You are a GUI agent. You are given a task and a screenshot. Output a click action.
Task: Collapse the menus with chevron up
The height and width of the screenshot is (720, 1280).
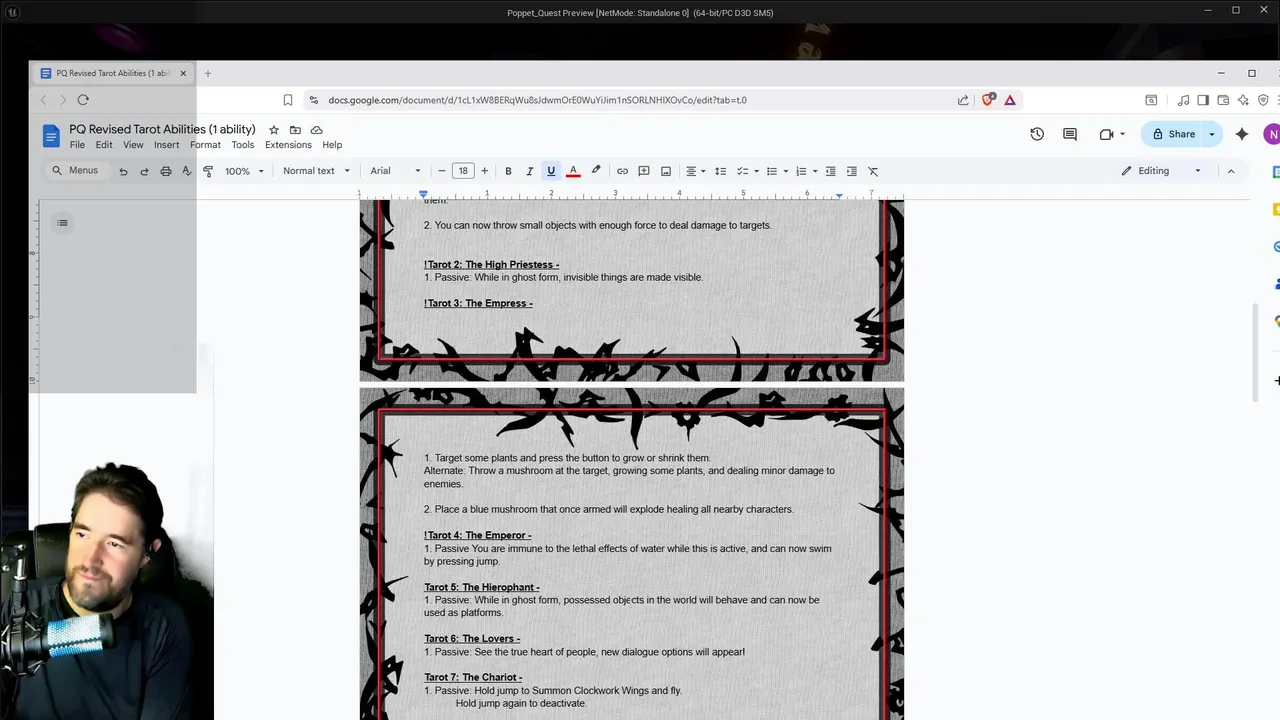1231,171
